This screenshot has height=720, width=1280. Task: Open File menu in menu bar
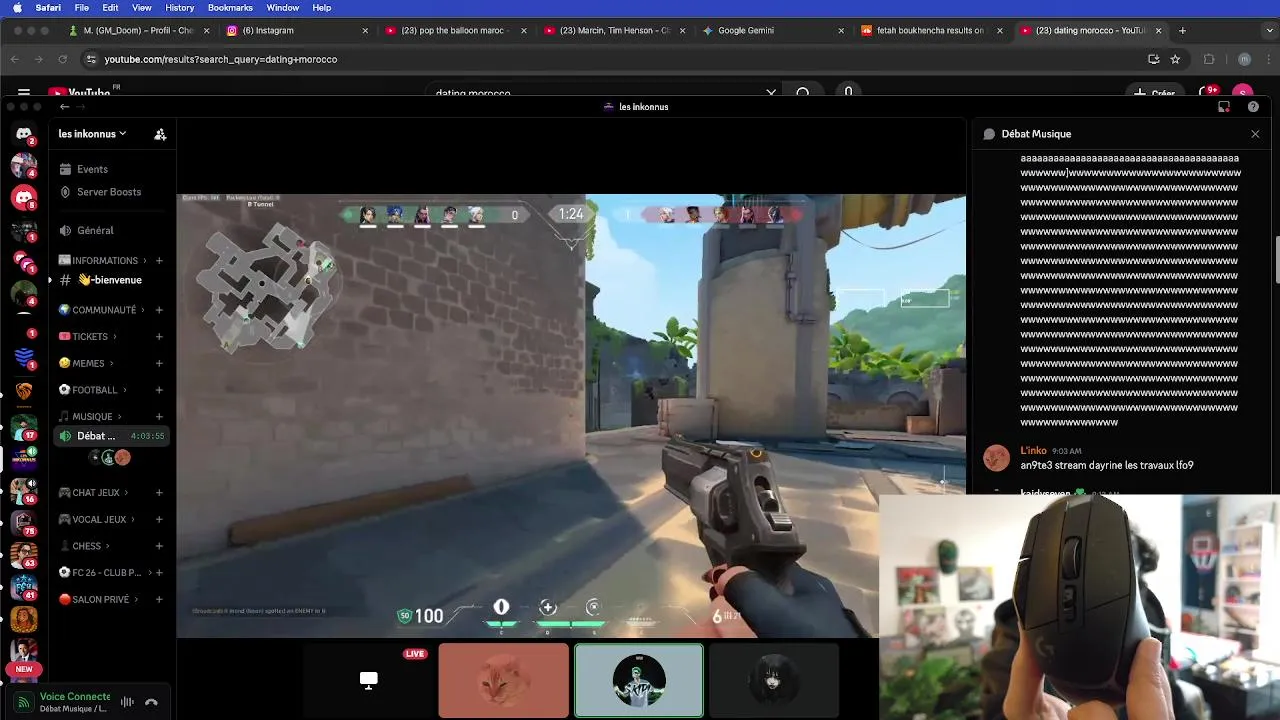click(82, 8)
